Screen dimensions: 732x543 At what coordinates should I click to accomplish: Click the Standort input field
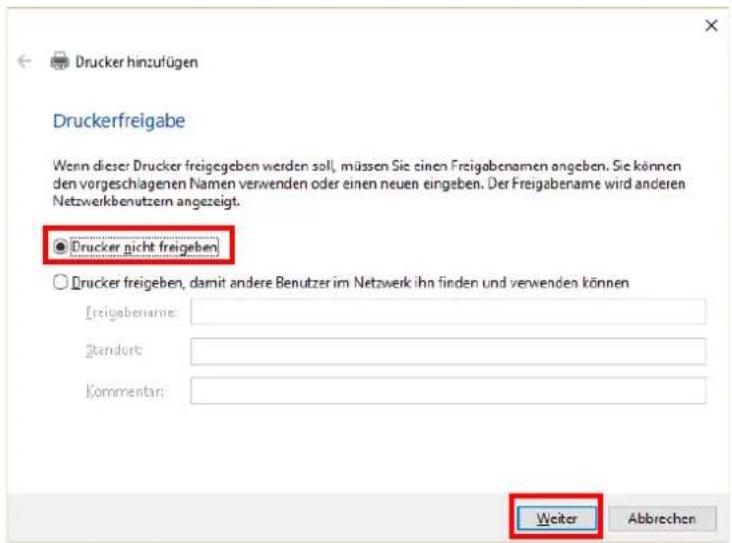pyautogui.click(x=448, y=351)
